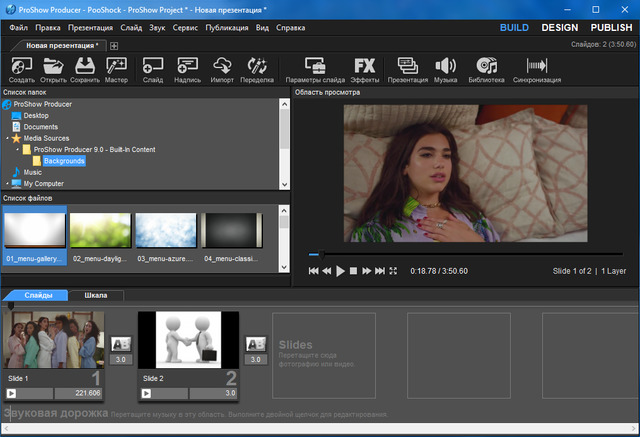Stop the preview playback
This screenshot has height=437, width=640.
coord(354,271)
